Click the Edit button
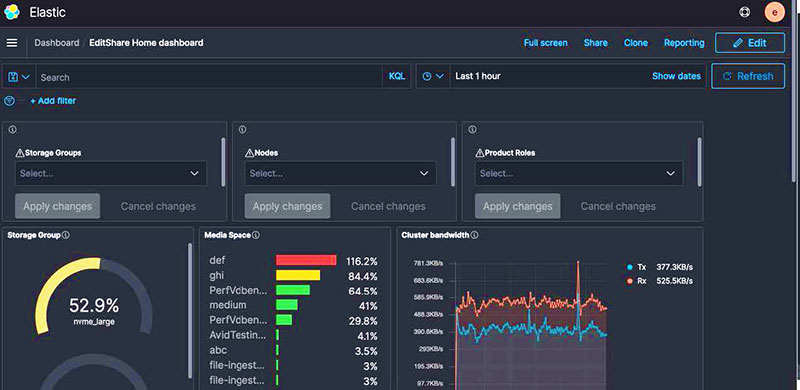The height and width of the screenshot is (390, 800). (749, 43)
